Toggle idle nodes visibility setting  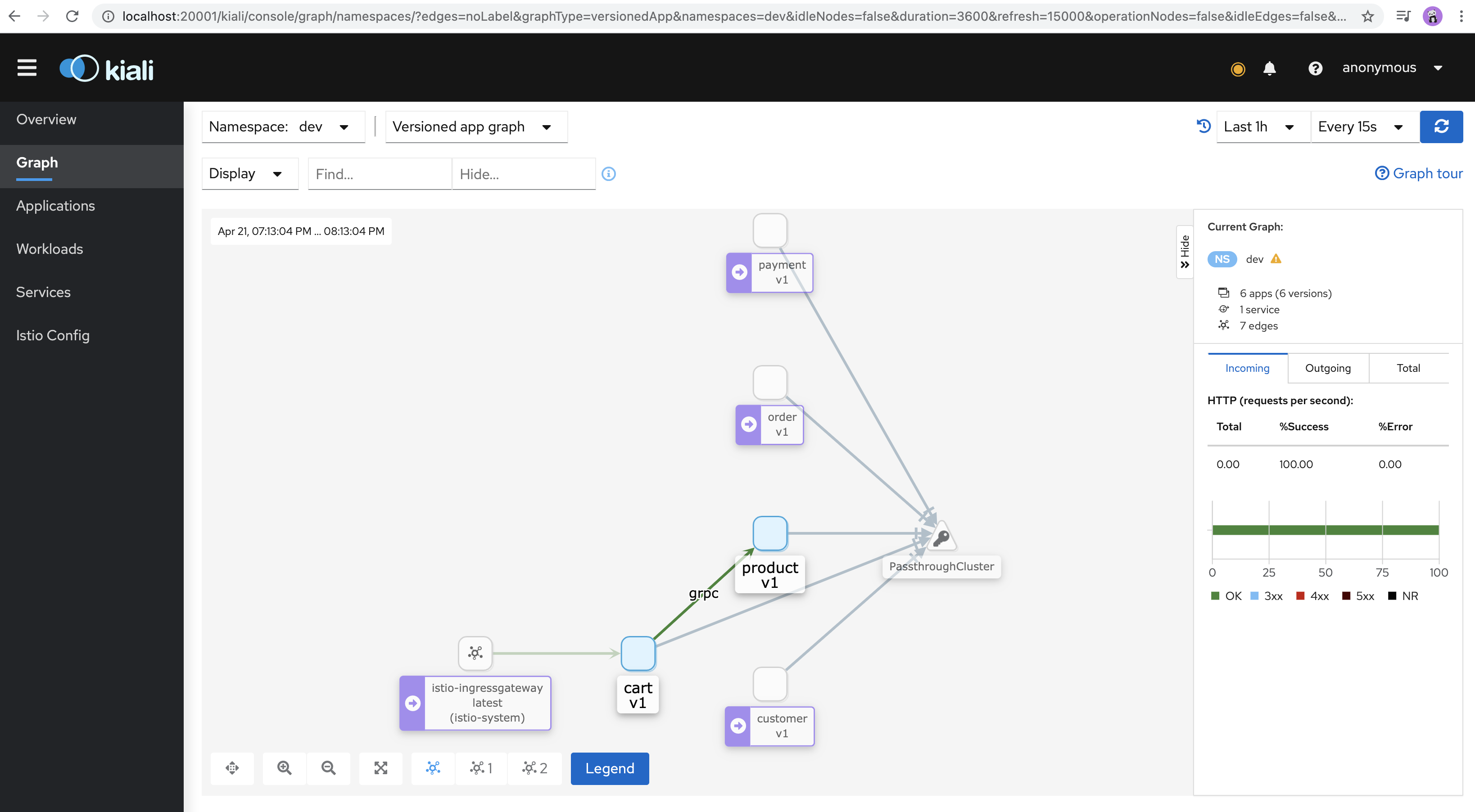(x=245, y=173)
